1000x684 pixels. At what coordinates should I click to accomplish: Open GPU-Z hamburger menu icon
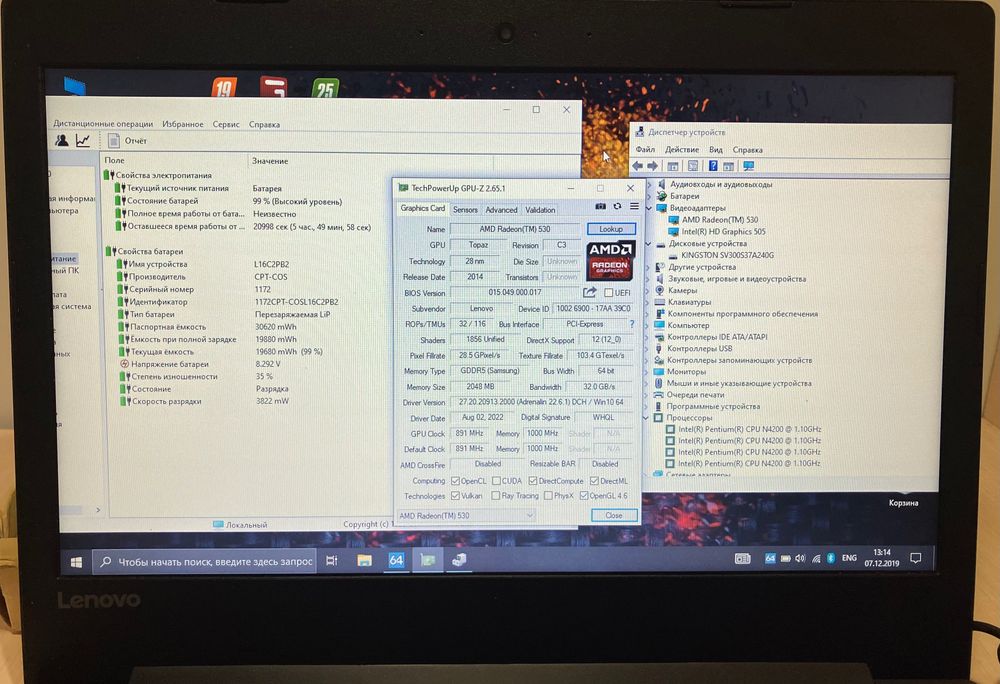click(x=634, y=207)
